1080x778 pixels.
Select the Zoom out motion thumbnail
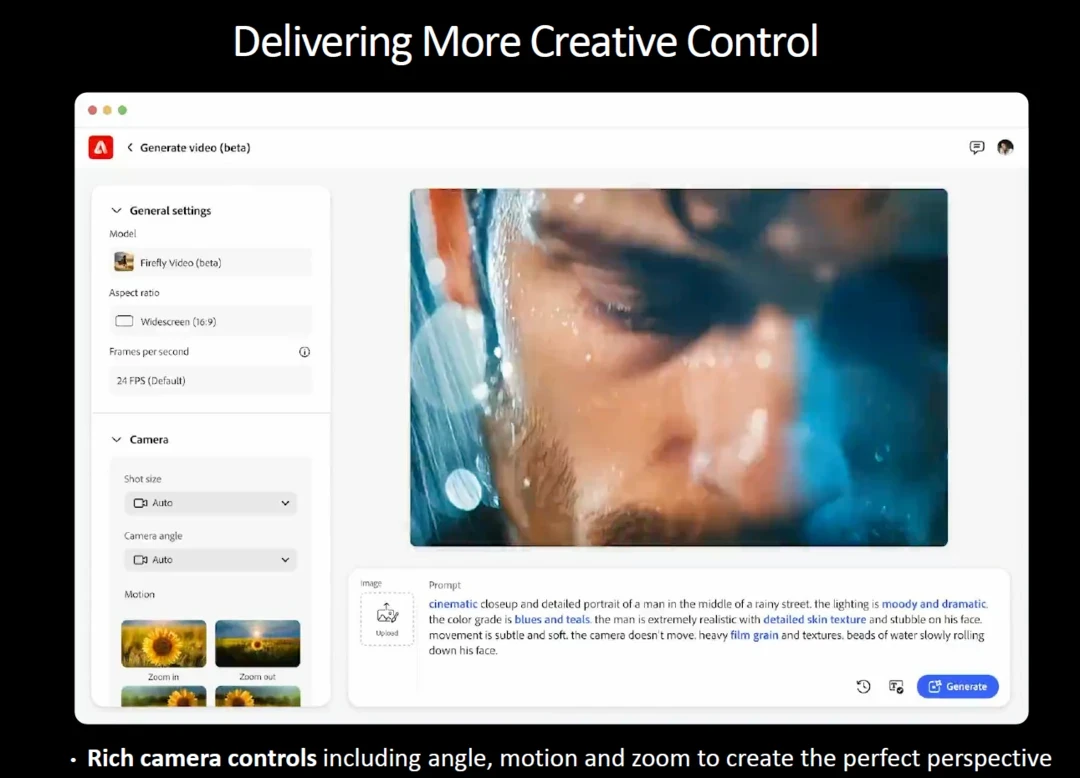[257, 643]
